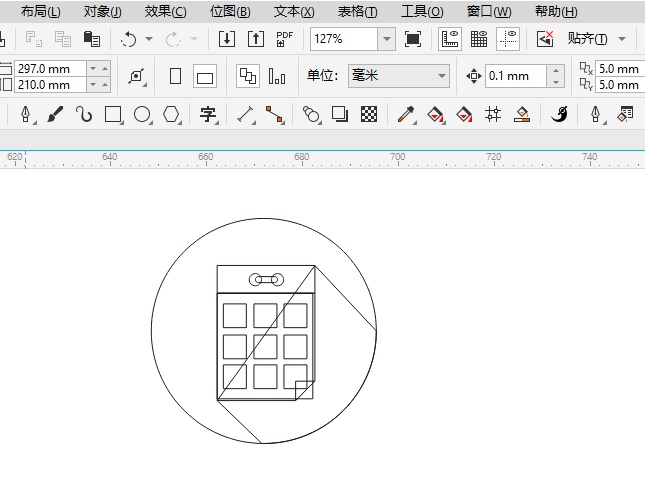
Task: Toggle show grid button
Action: (479, 39)
